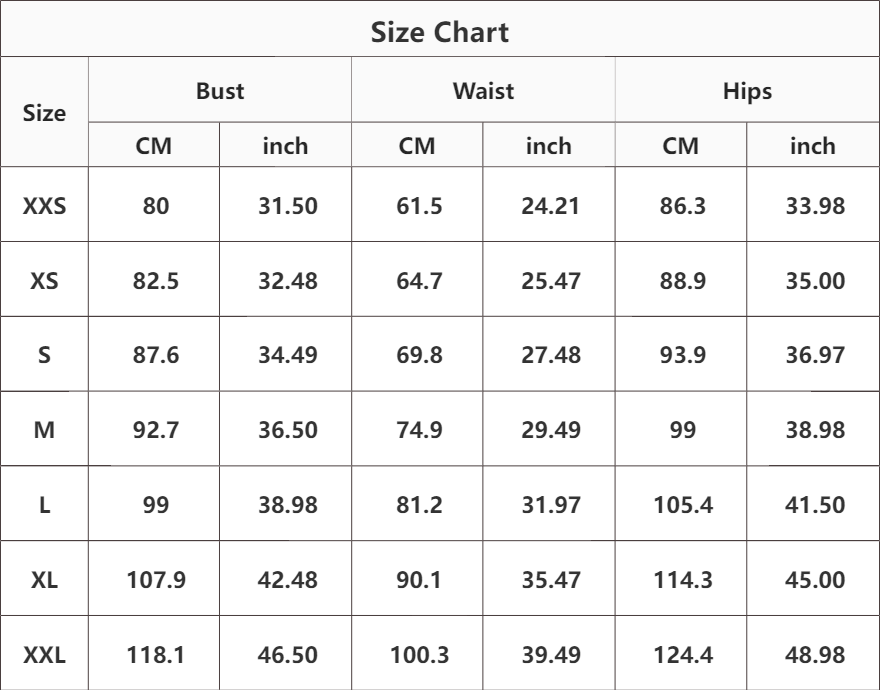Select the 39.49 waist inch cell
This screenshot has height=690, width=880.
pyautogui.click(x=551, y=656)
